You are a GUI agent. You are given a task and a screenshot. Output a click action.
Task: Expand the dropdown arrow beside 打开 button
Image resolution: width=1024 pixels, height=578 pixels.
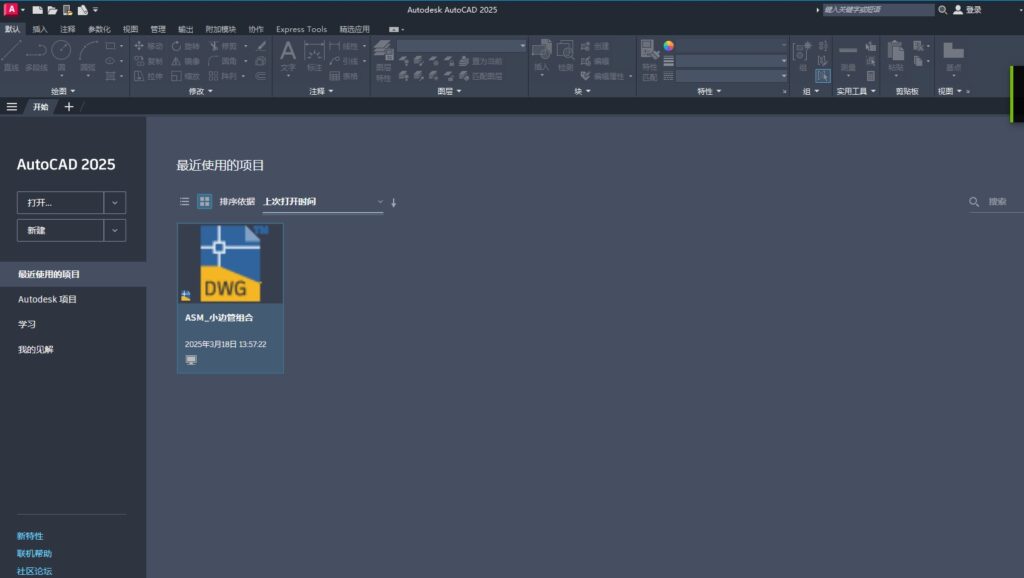click(x=115, y=202)
